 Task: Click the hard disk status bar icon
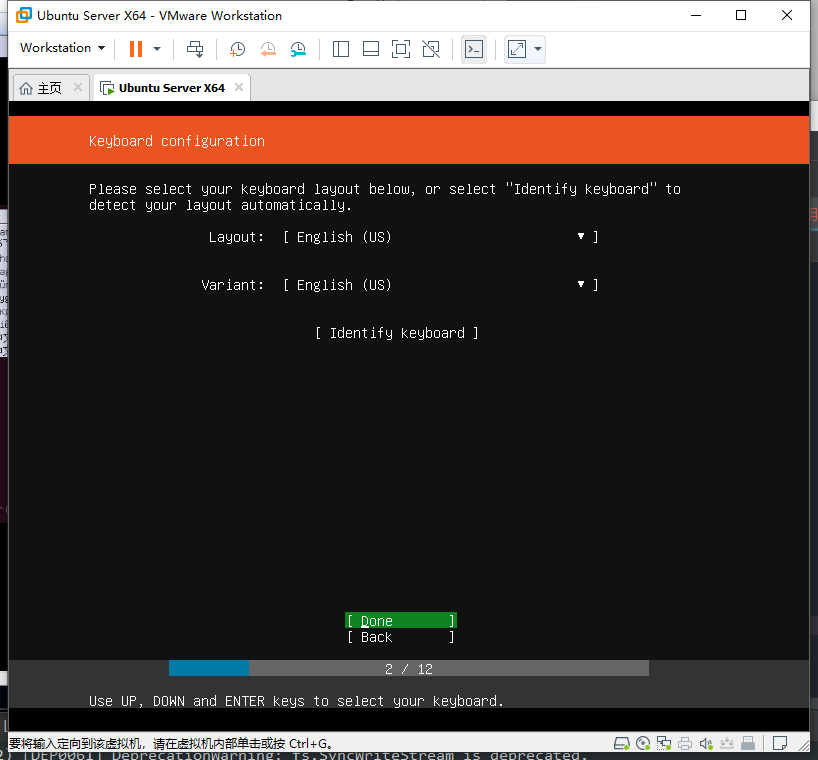click(622, 743)
